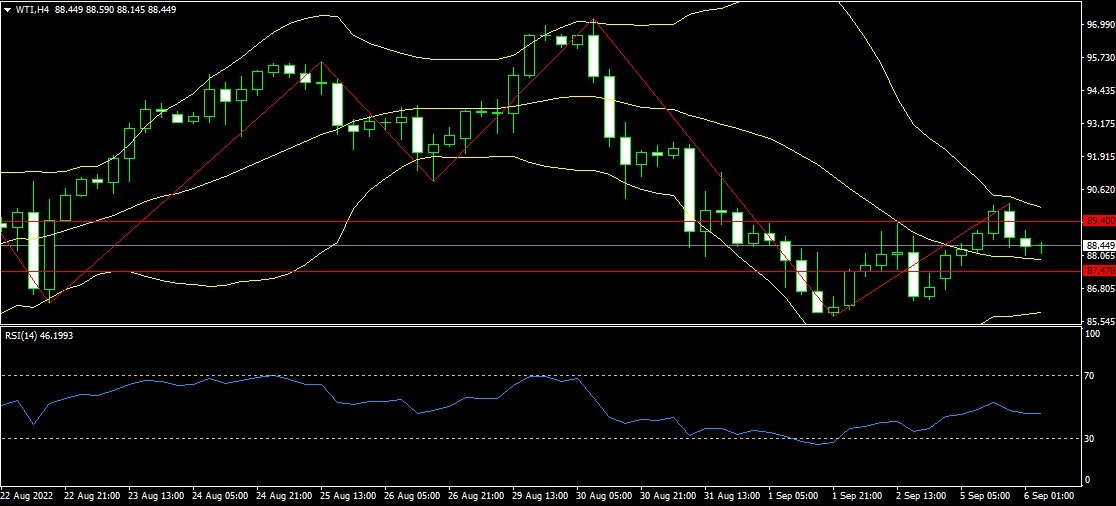Click the 93.175 price axis label
The height and width of the screenshot is (506, 1116).
tap(1100, 123)
